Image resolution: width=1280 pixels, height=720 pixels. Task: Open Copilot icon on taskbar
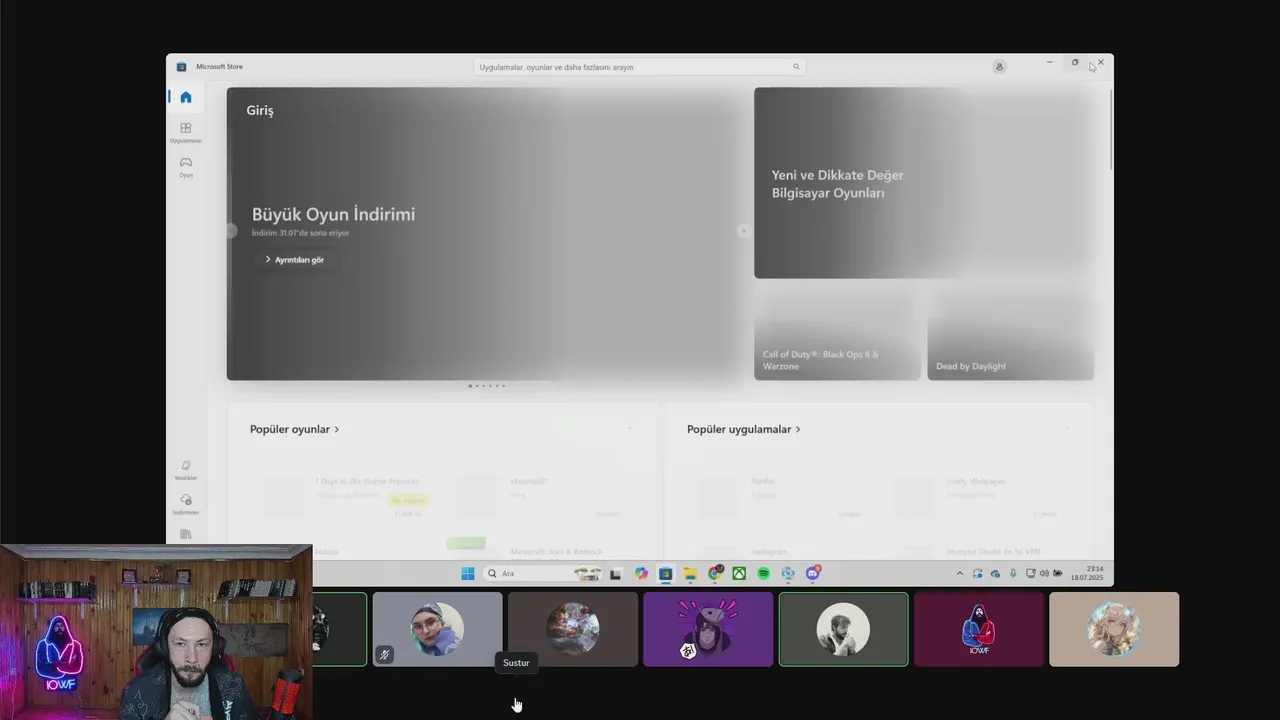pyautogui.click(x=641, y=574)
